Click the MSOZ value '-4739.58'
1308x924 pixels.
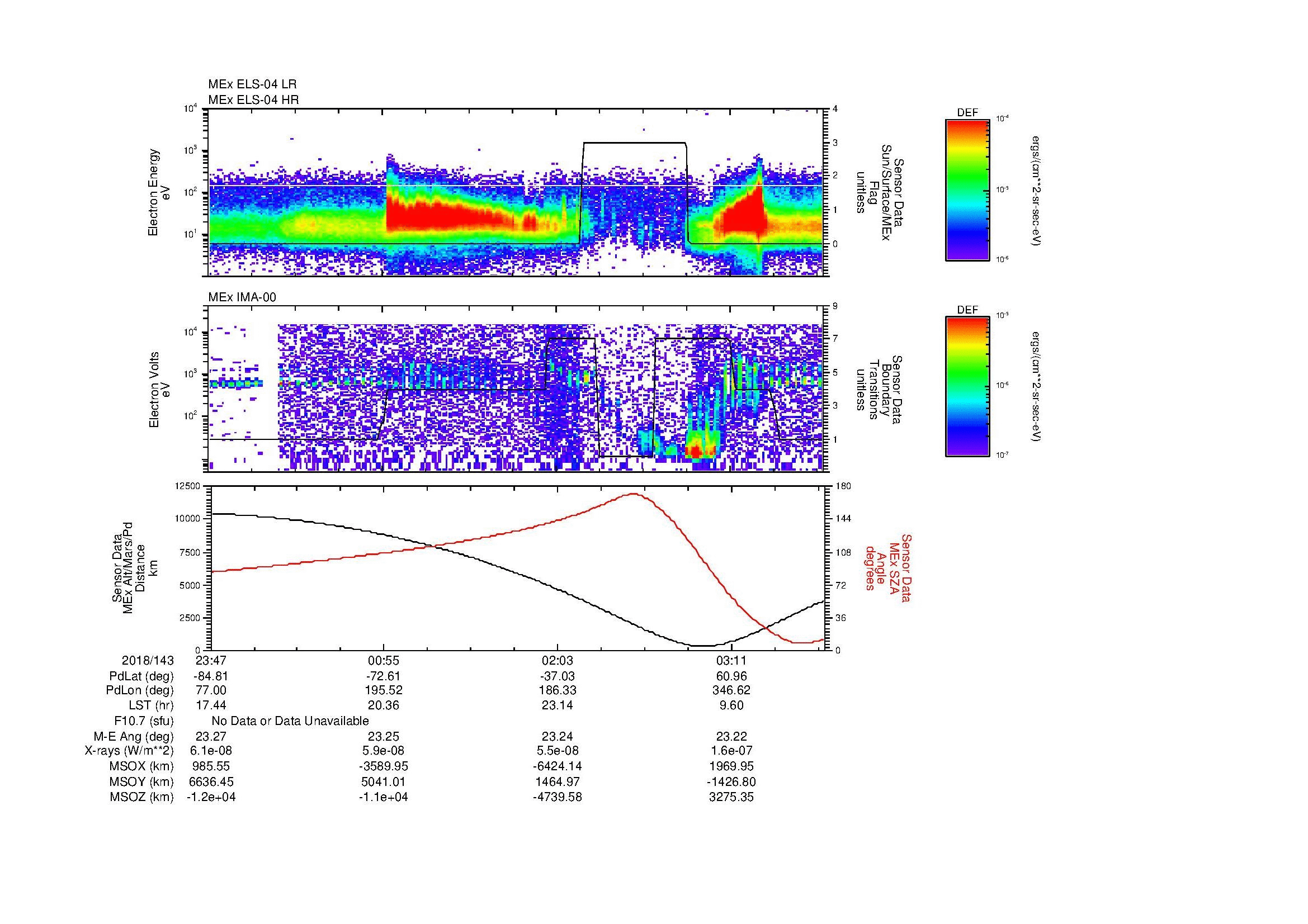(x=557, y=797)
